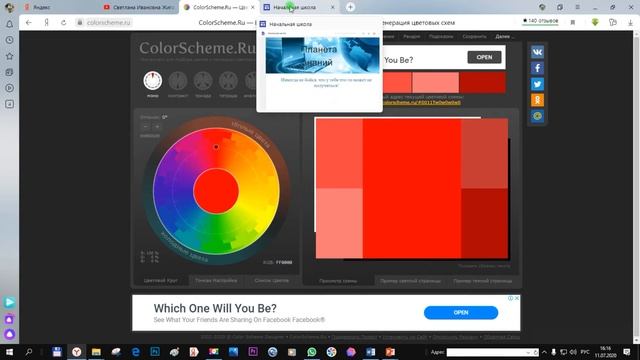Close the bottom banner ad
The height and width of the screenshot is (360, 640).
pos(517,298)
